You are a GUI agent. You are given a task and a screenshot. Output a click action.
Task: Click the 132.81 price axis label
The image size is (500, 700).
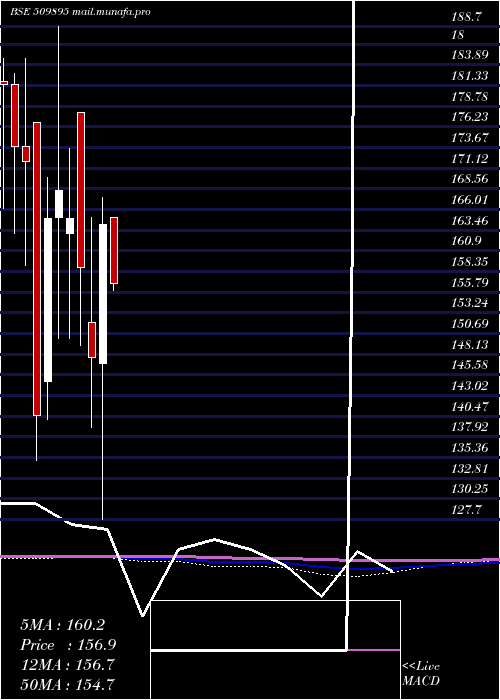pyautogui.click(x=470, y=469)
